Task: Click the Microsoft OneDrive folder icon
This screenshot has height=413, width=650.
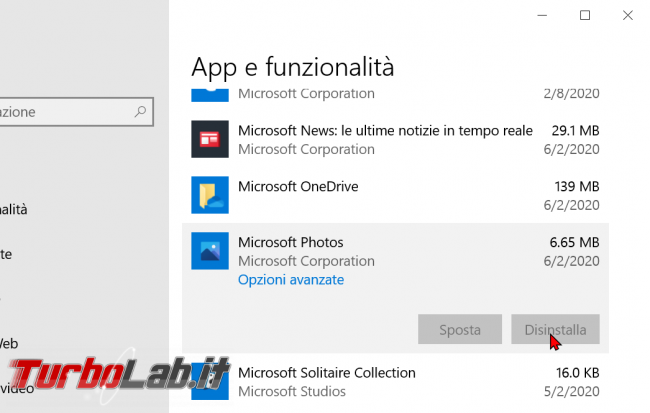Action: click(210, 195)
